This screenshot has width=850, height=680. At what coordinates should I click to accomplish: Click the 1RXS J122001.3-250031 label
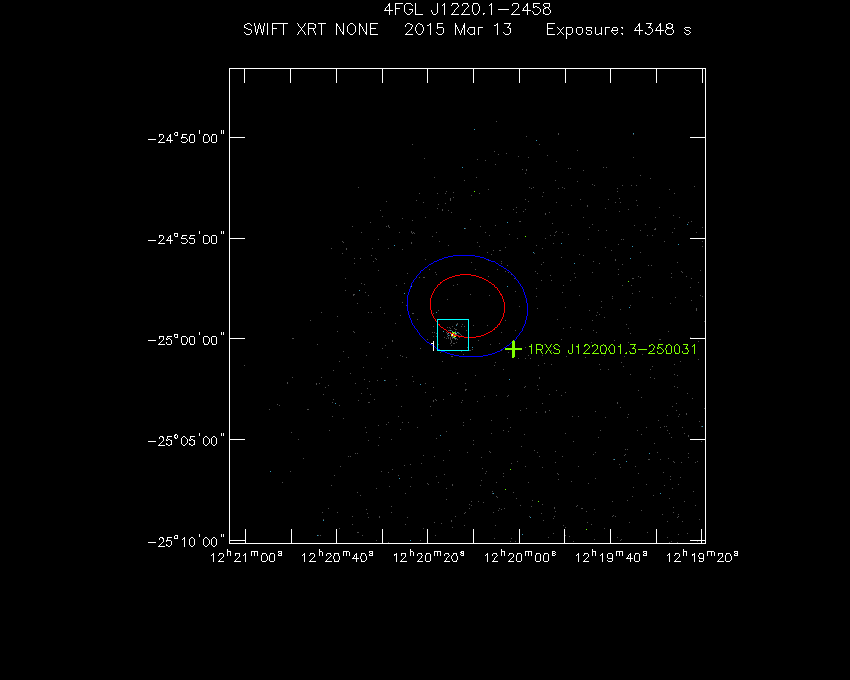612,349
